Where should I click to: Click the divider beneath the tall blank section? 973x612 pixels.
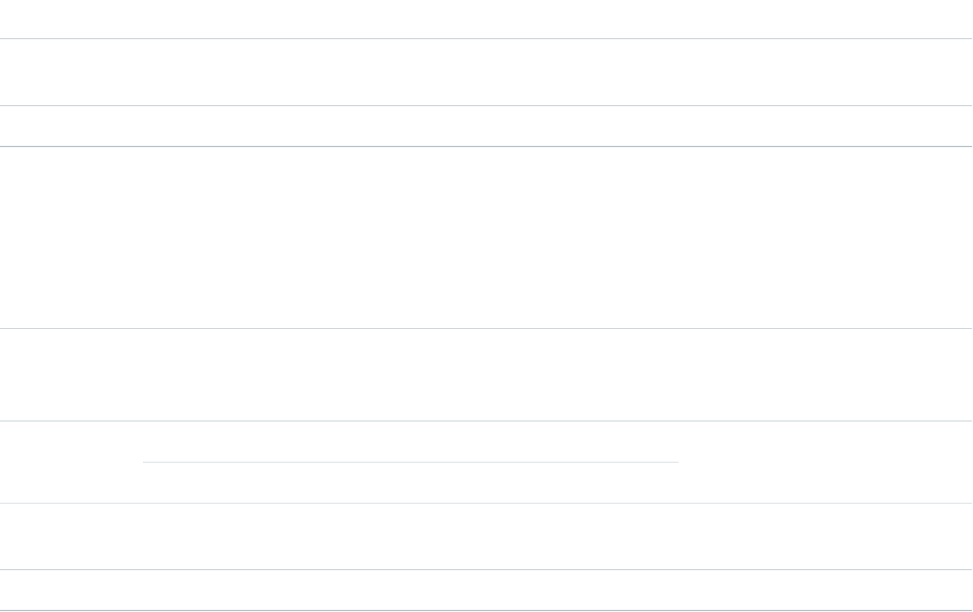pyautogui.click(x=486, y=328)
